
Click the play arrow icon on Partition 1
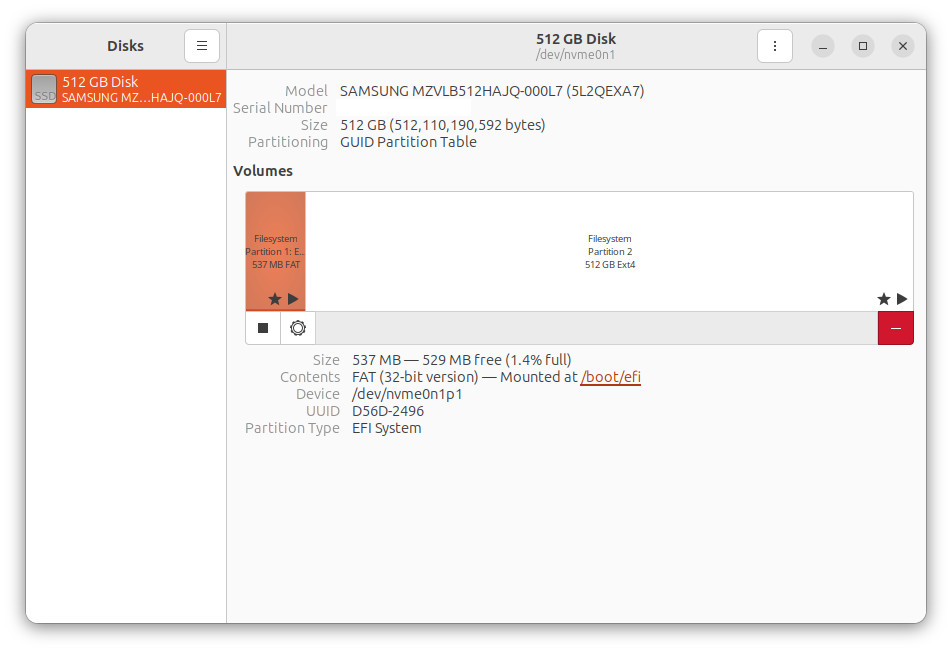pos(293,299)
